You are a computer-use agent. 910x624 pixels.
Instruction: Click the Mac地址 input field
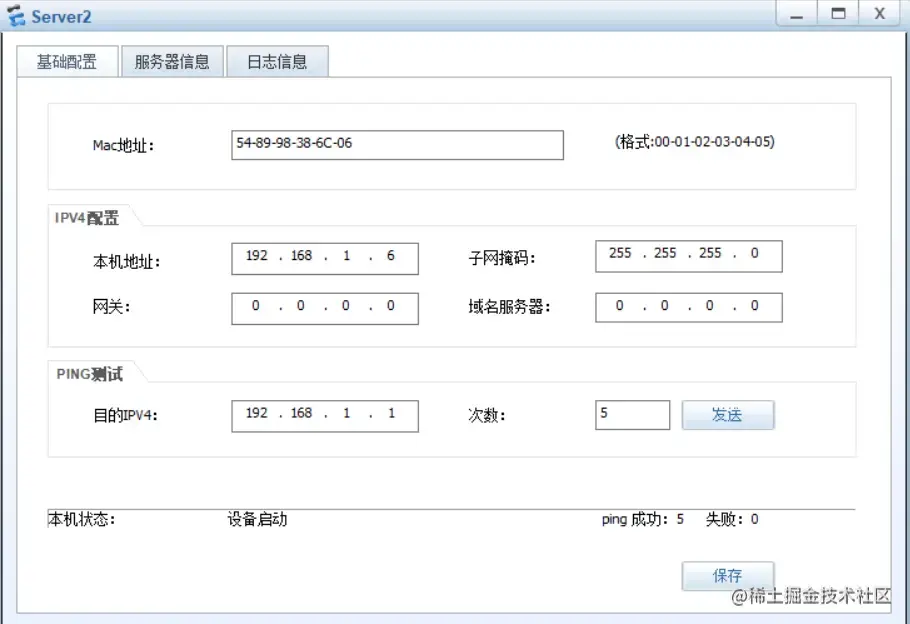click(x=397, y=145)
